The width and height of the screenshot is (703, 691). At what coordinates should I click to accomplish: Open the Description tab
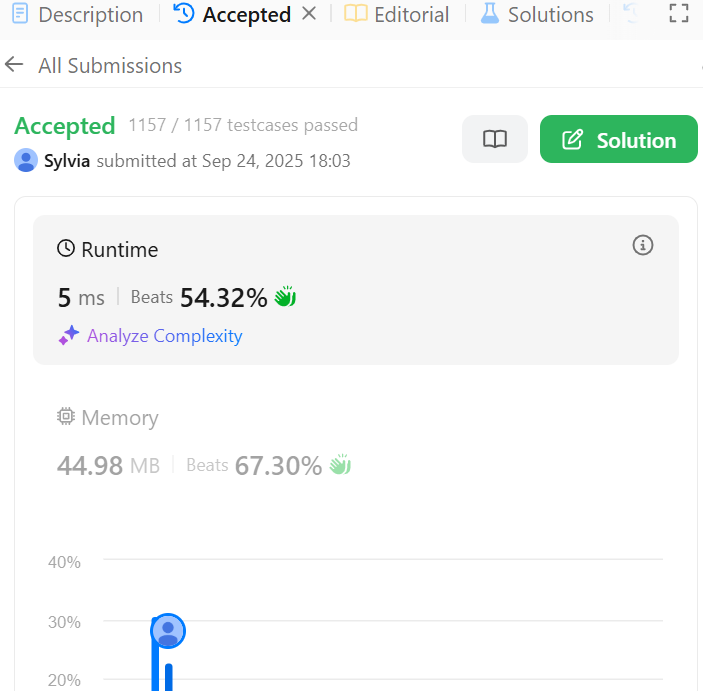tap(77, 15)
